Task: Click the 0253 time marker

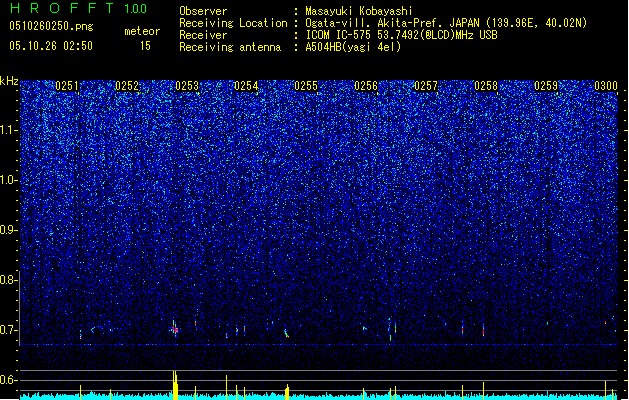Action: click(187, 86)
